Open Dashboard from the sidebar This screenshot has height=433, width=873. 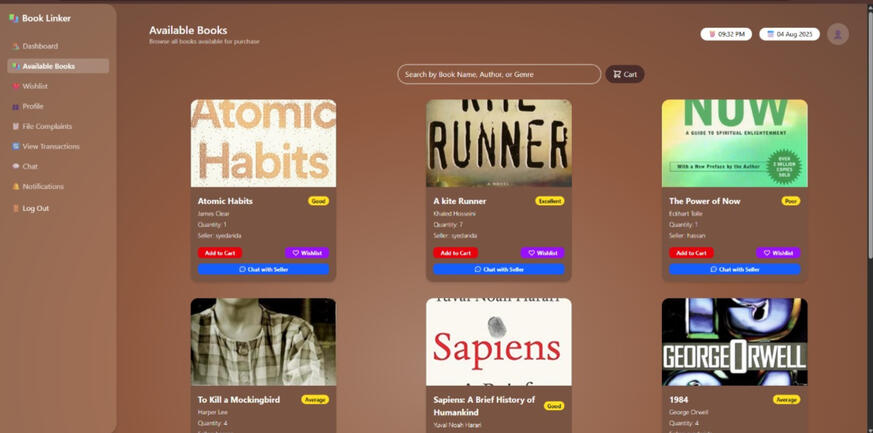58,46
